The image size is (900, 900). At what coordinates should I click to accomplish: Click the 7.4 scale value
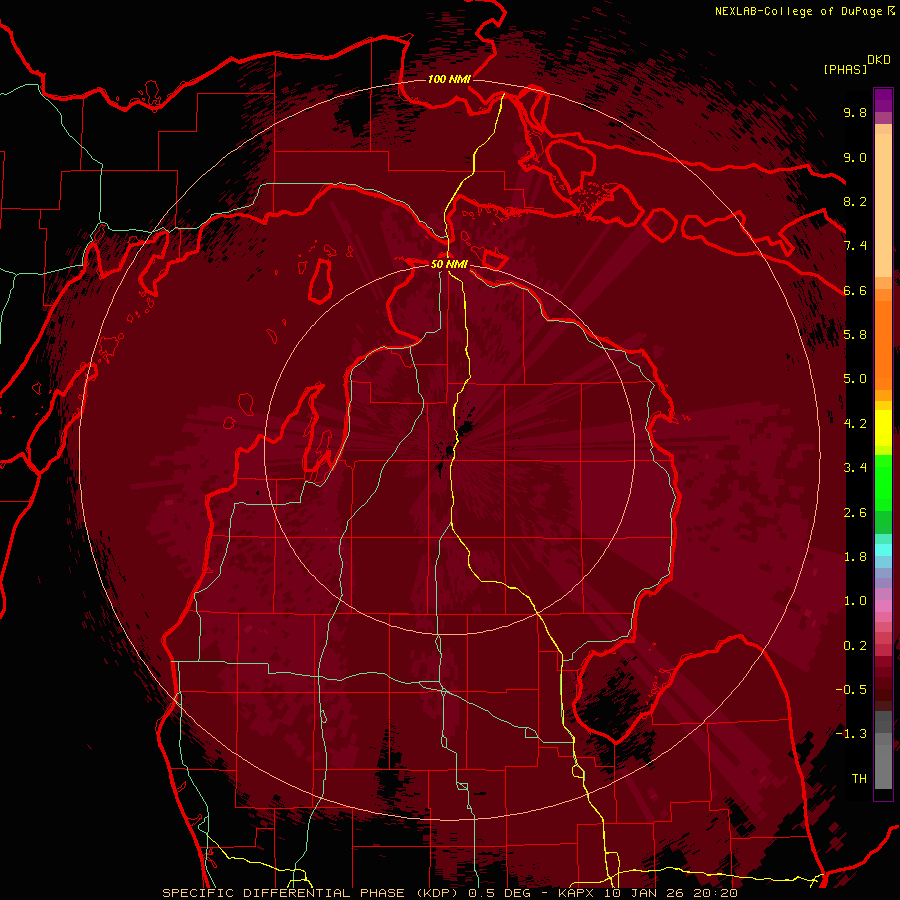(x=855, y=246)
